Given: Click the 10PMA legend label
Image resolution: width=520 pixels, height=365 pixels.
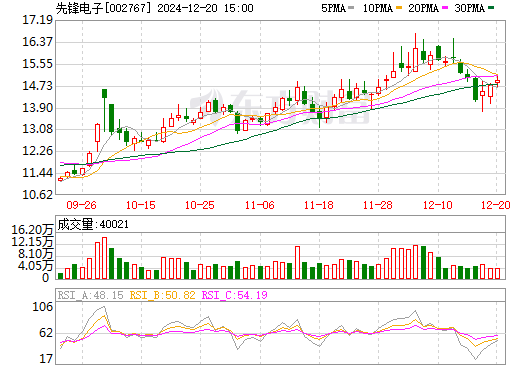Looking at the screenshot, I should click(378, 8).
